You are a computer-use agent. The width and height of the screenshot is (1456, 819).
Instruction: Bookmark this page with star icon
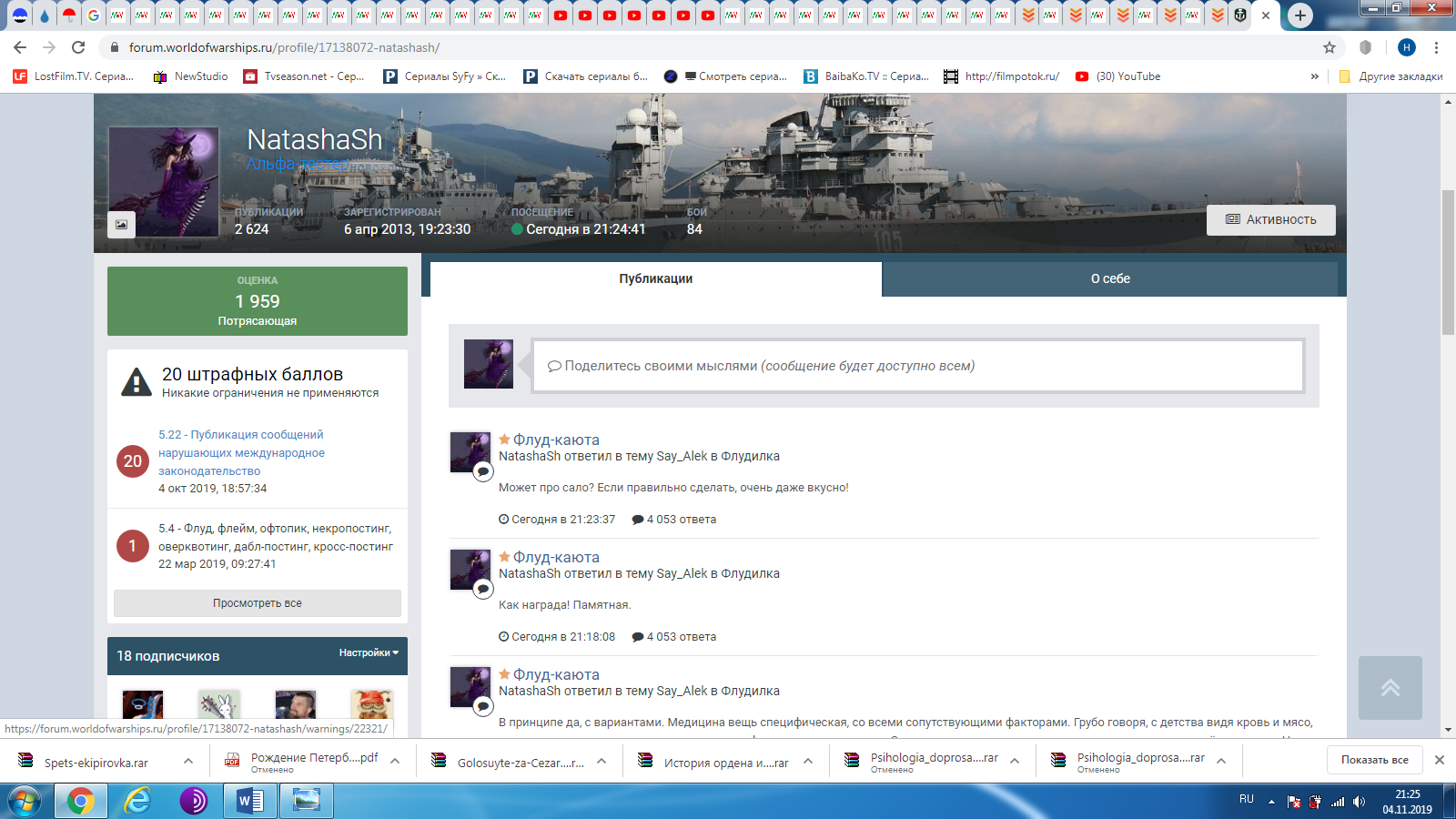coord(1330,47)
